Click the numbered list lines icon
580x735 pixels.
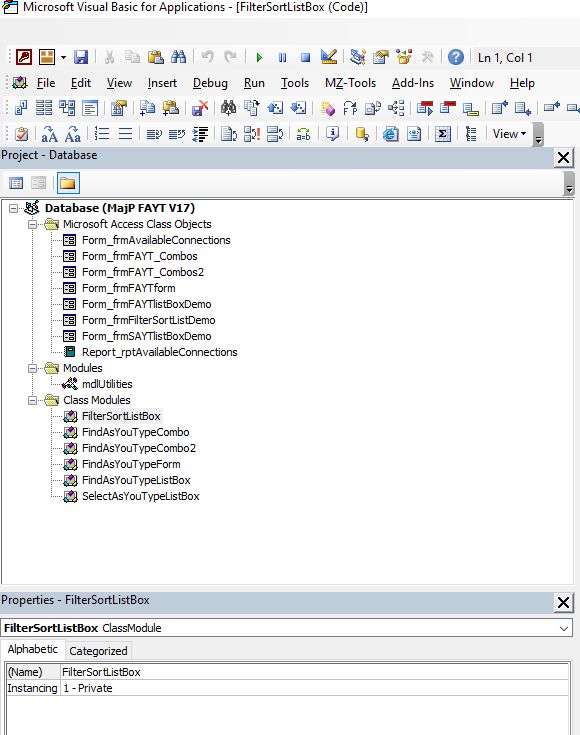coord(102,135)
